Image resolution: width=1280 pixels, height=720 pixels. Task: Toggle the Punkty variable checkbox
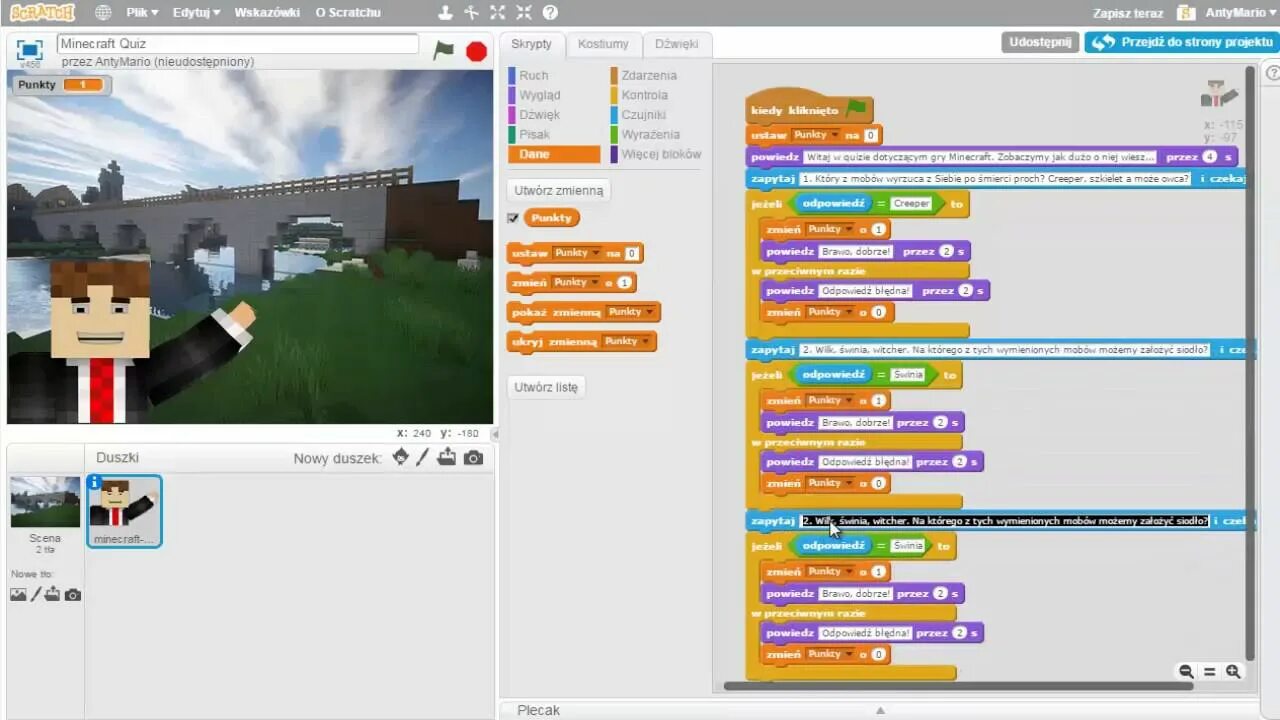pyautogui.click(x=513, y=218)
